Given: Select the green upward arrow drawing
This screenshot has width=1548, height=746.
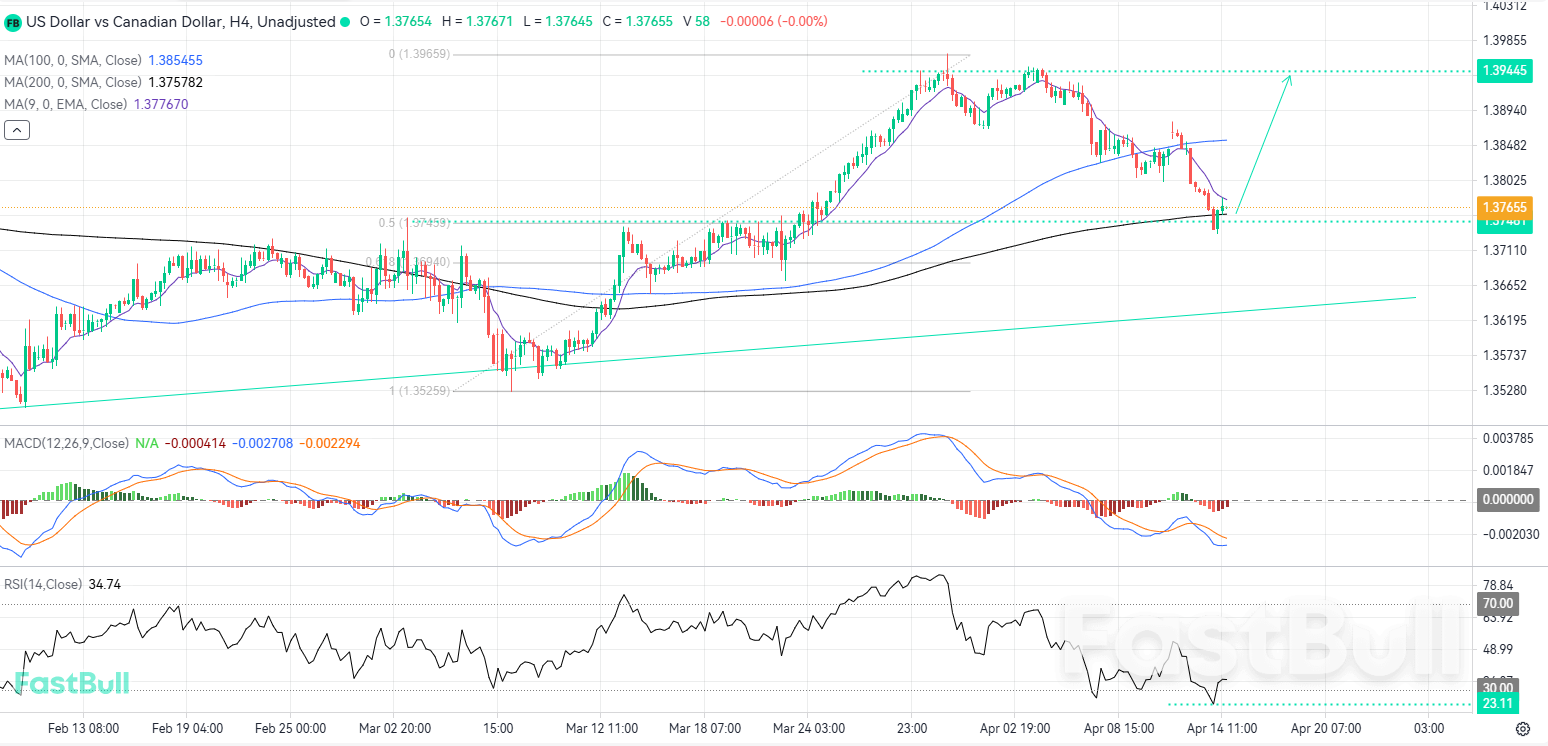Looking at the screenshot, I should pos(1264,142).
